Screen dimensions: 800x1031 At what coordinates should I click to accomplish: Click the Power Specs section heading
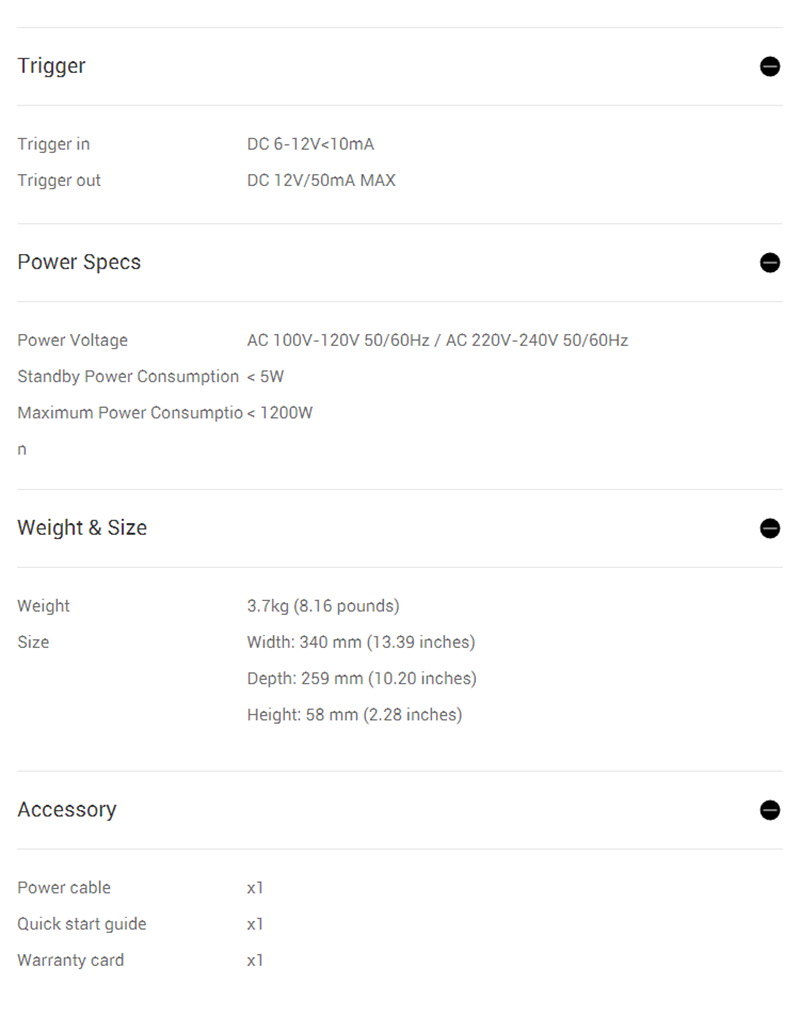(x=79, y=262)
